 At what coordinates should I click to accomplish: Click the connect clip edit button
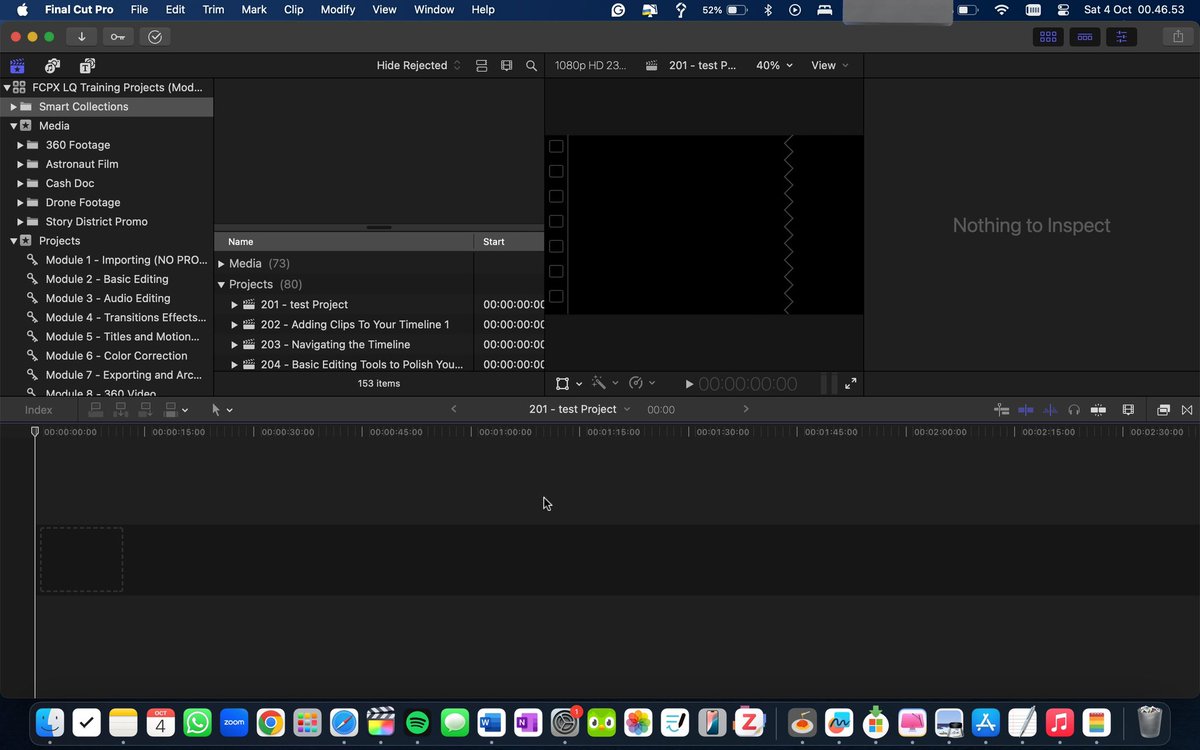pyautogui.click(x=96, y=409)
